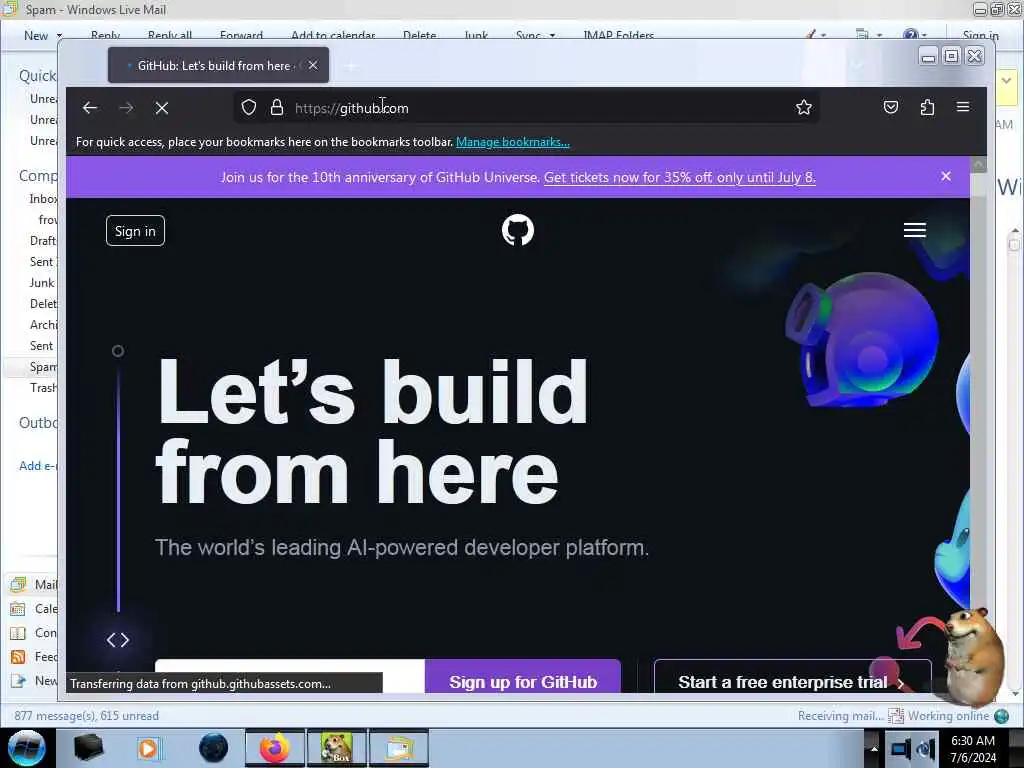Mark message as Junk in Live Mail

pyautogui.click(x=476, y=35)
